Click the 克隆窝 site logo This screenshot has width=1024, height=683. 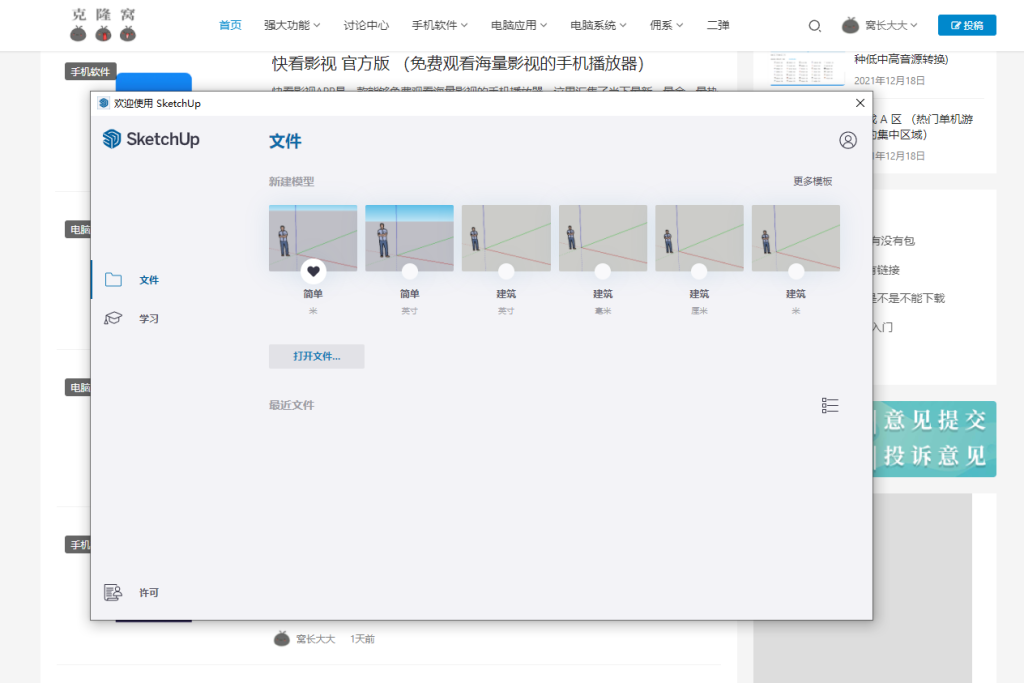point(103,25)
